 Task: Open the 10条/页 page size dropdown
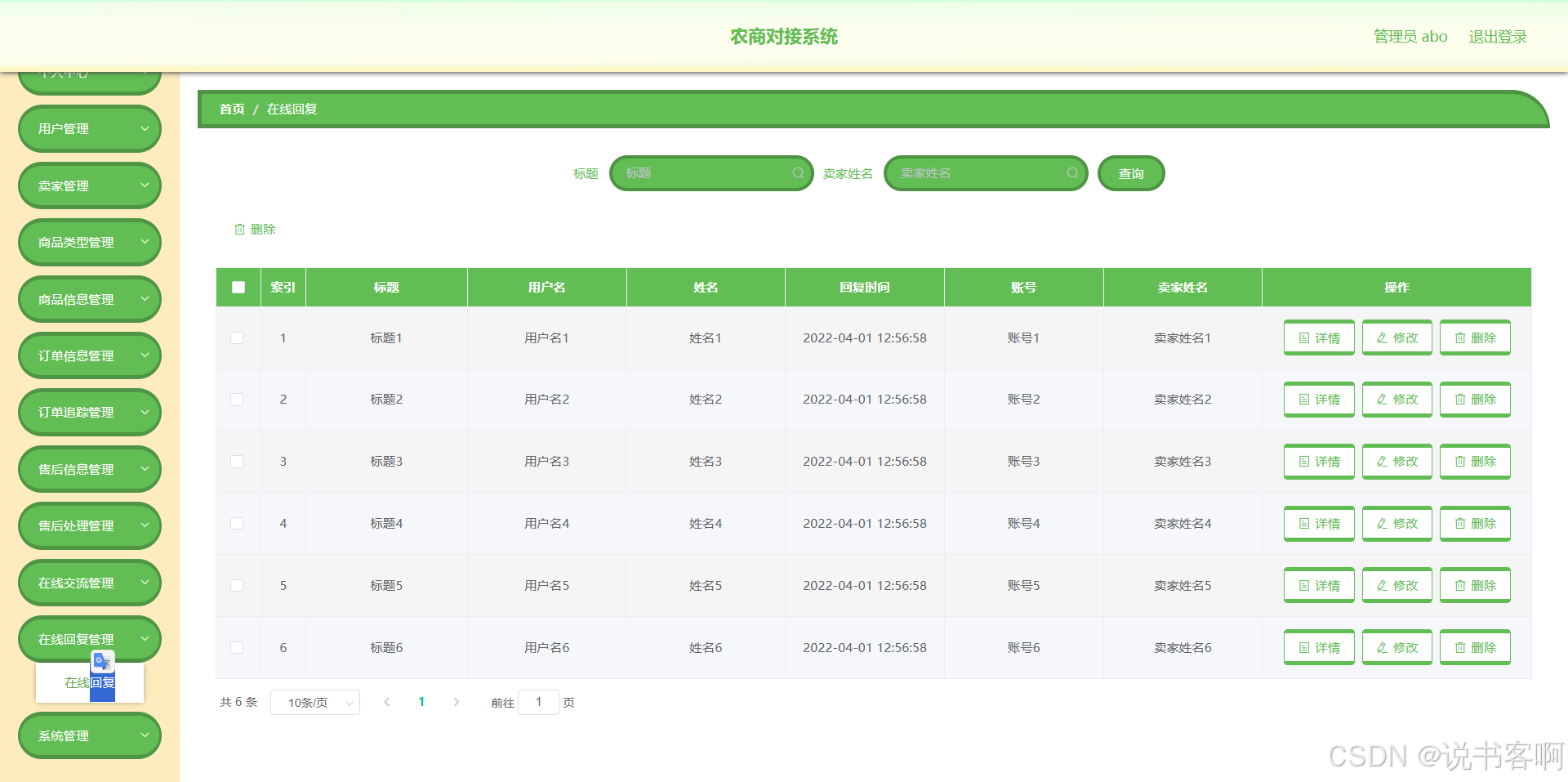[x=315, y=703]
